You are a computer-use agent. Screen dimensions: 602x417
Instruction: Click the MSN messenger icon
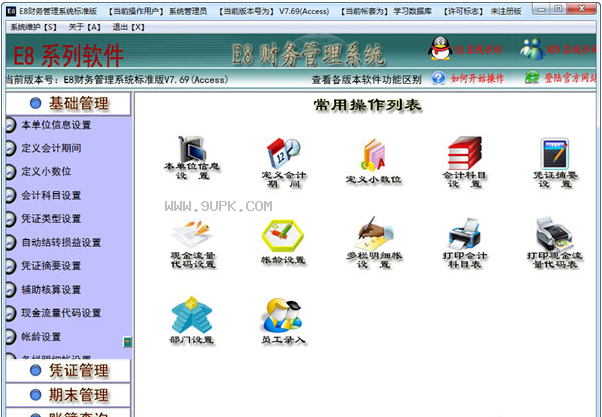[x=532, y=49]
